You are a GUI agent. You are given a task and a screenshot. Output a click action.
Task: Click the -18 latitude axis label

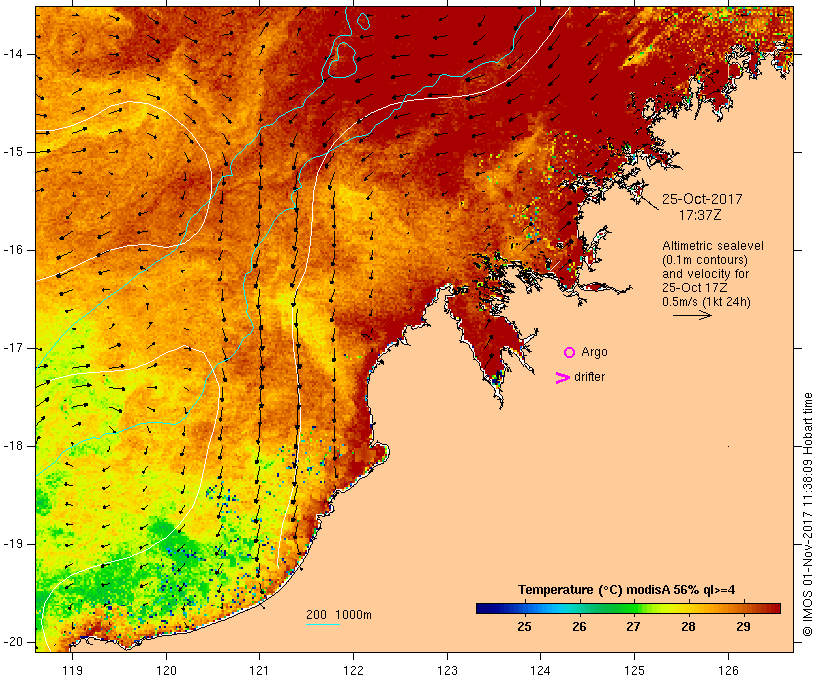click(x=13, y=446)
